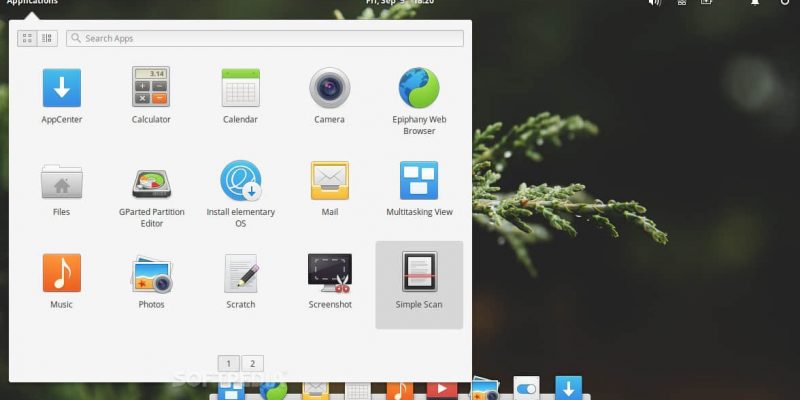The image size is (800, 400).
Task: Open Epiphany browser from the dock
Action: (274, 392)
